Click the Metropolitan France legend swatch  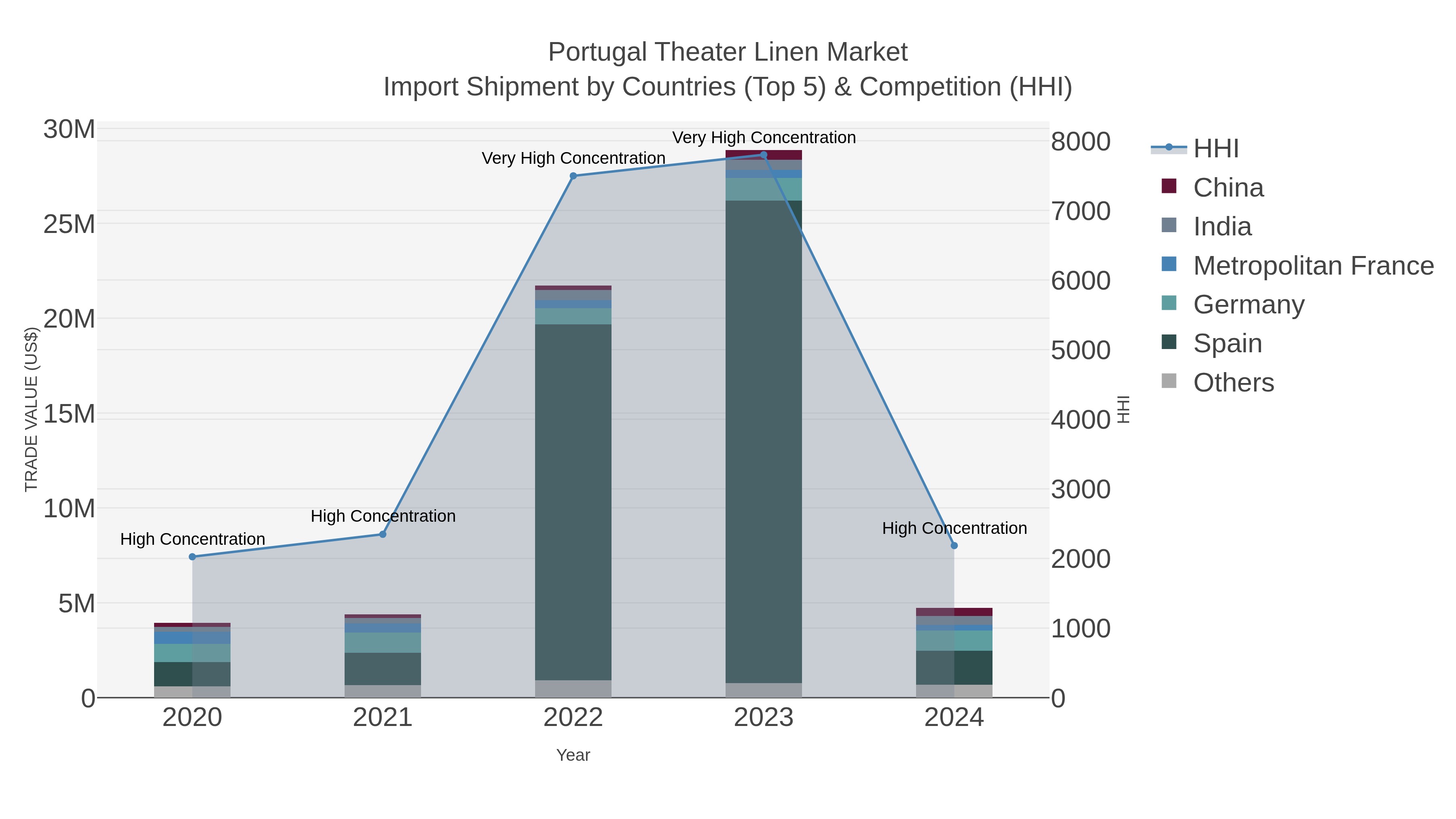pos(1169,264)
